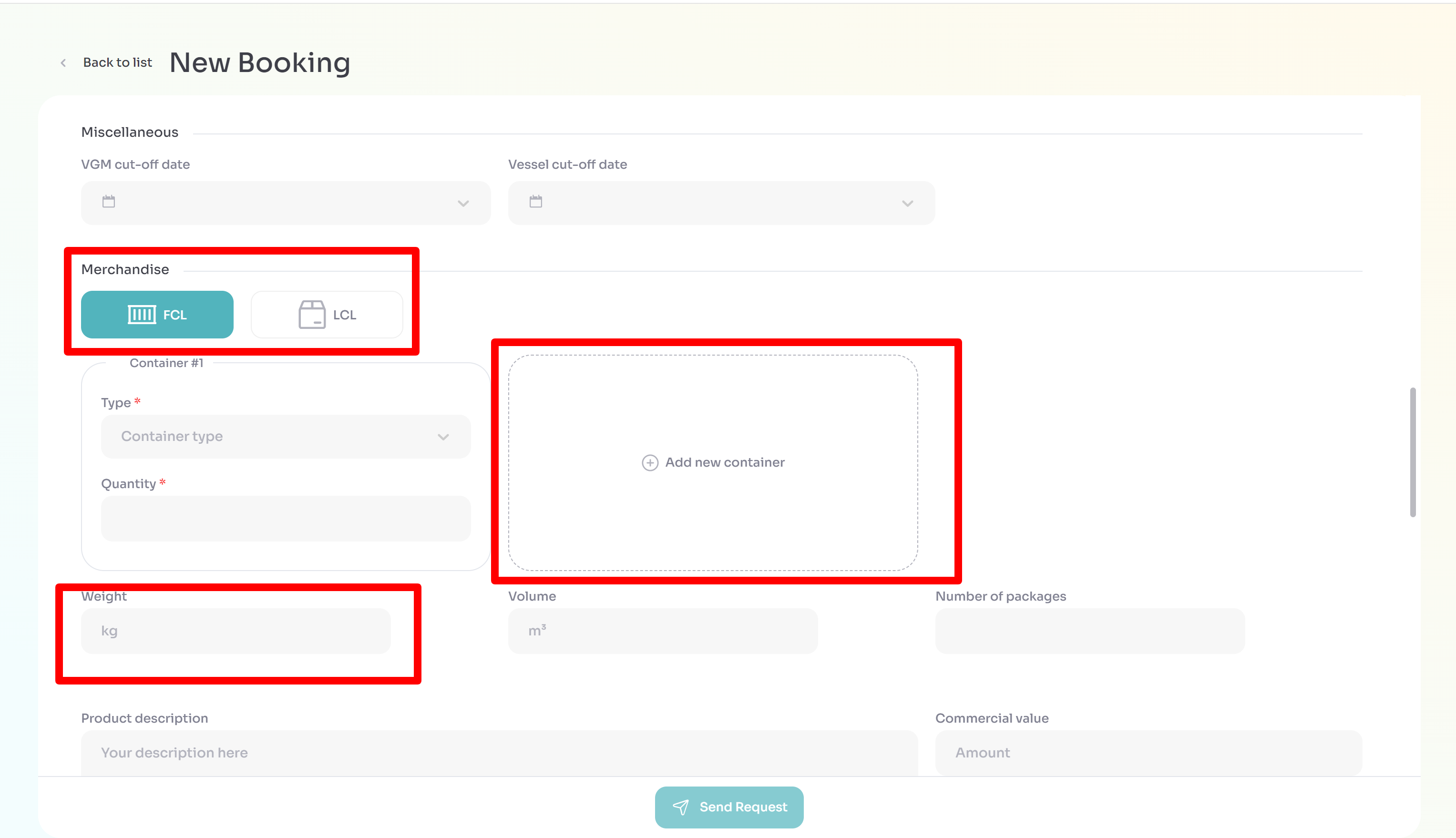Click the Back to list link

117,62
